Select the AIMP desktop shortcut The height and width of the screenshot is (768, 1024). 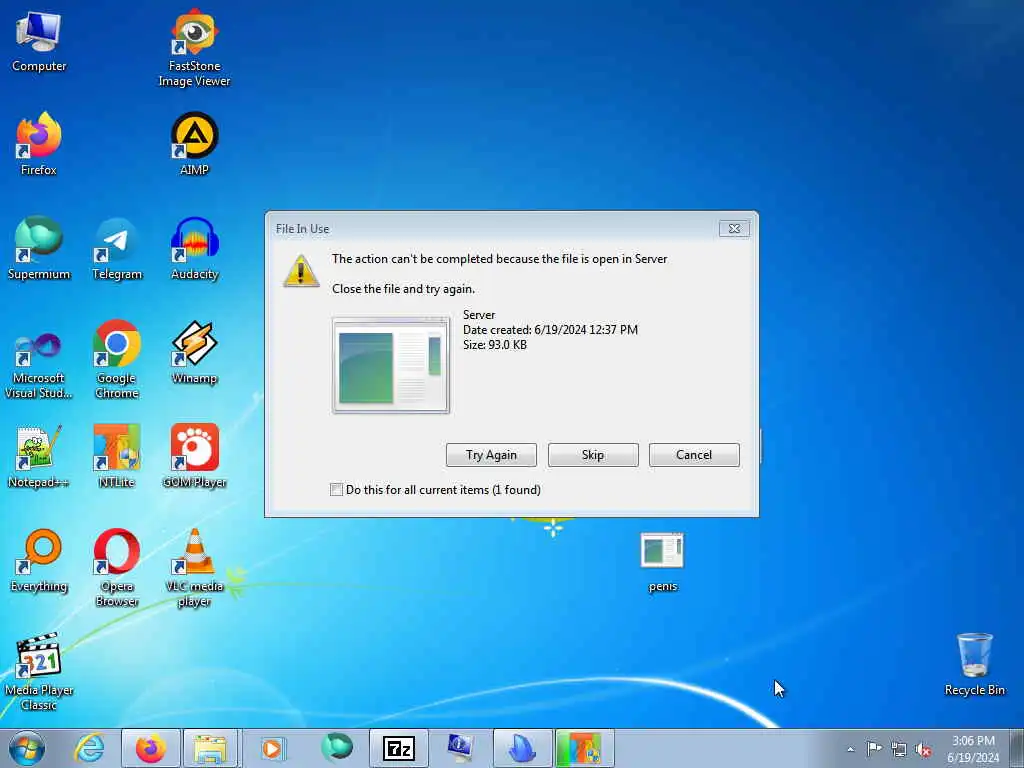pyautogui.click(x=194, y=144)
